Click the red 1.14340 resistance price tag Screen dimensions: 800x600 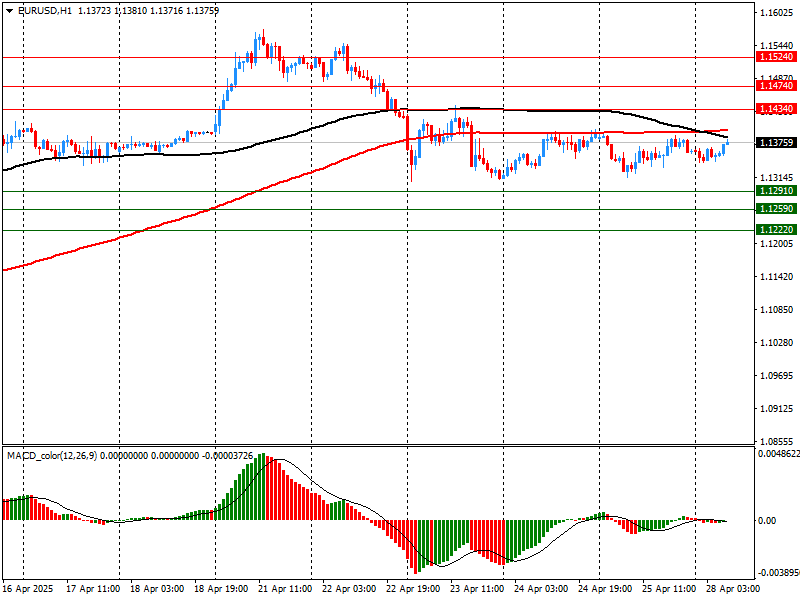coord(776,109)
